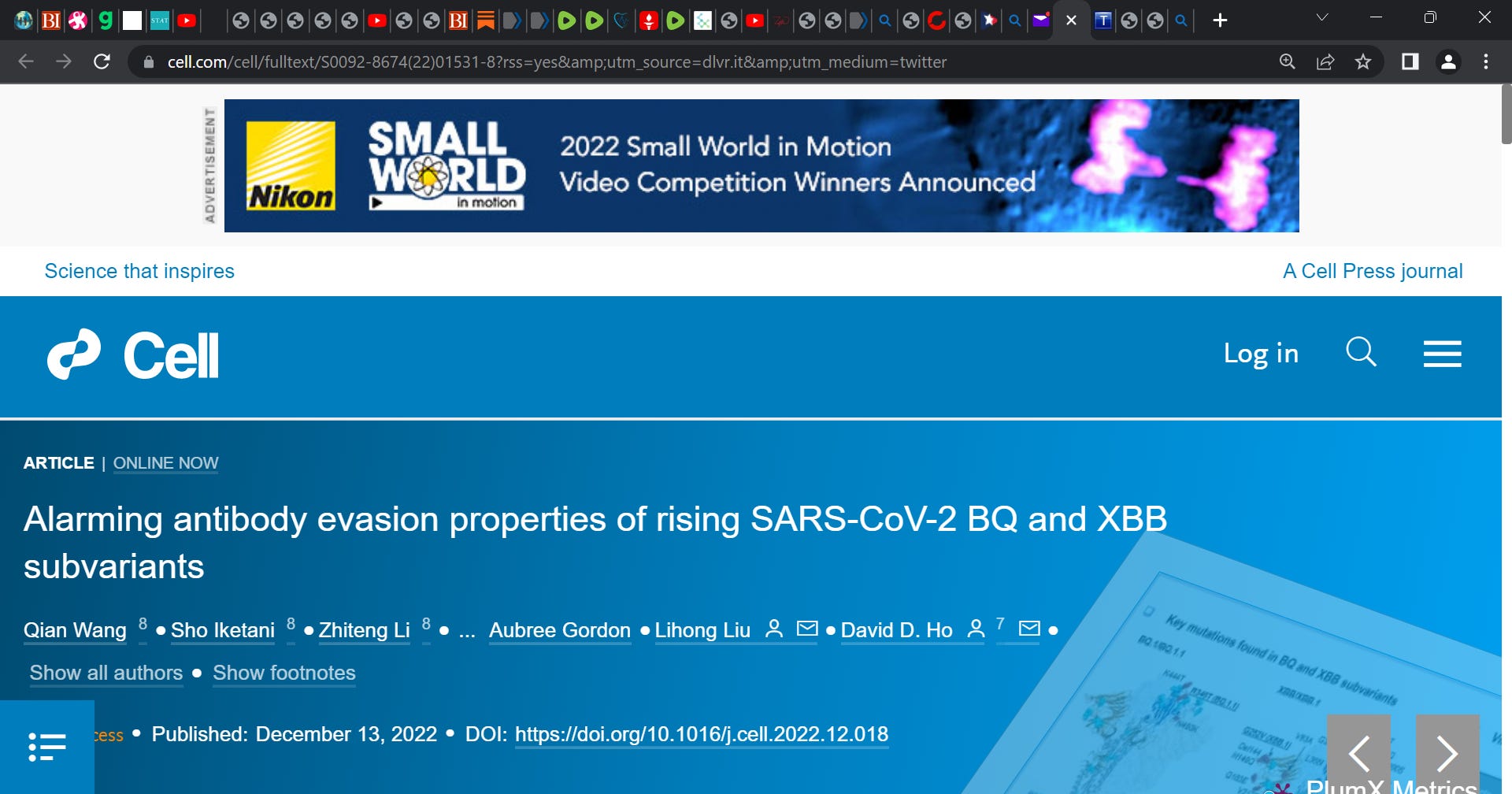Viewport: 1512px width, 794px height.
Task: Go to the Cell journal home logo
Action: click(133, 354)
